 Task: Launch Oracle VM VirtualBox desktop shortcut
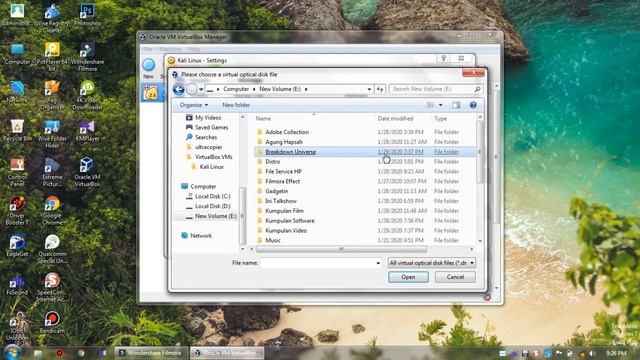click(87, 172)
